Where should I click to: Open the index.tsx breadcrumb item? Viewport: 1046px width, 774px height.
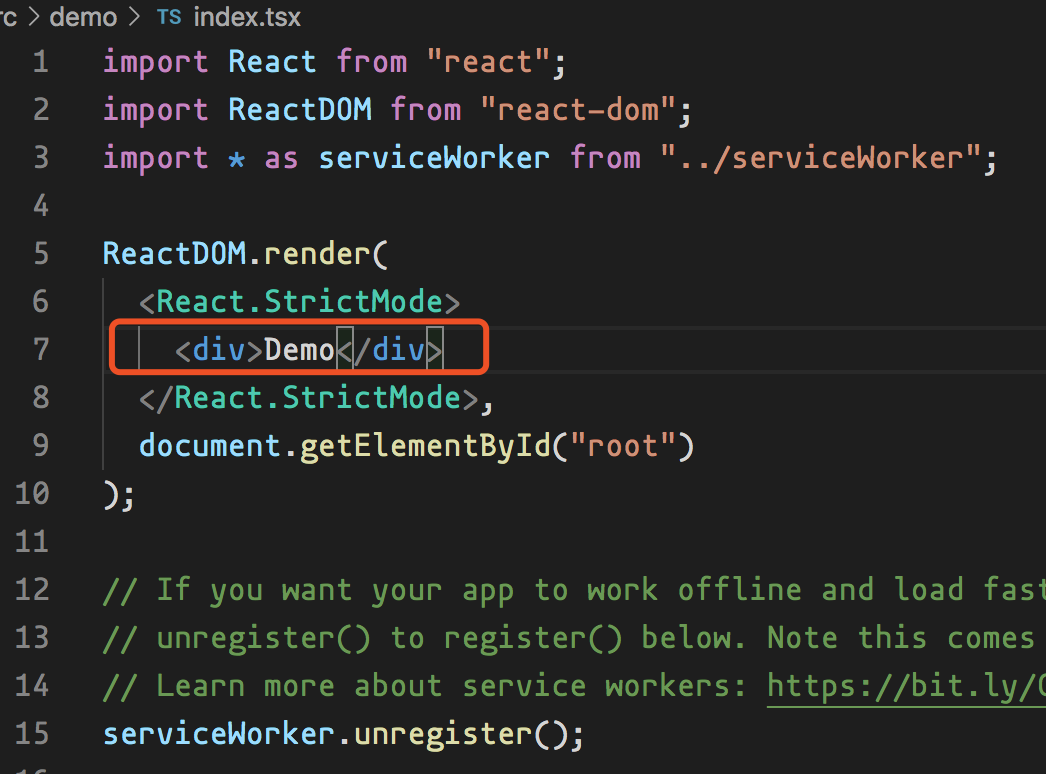(x=246, y=18)
